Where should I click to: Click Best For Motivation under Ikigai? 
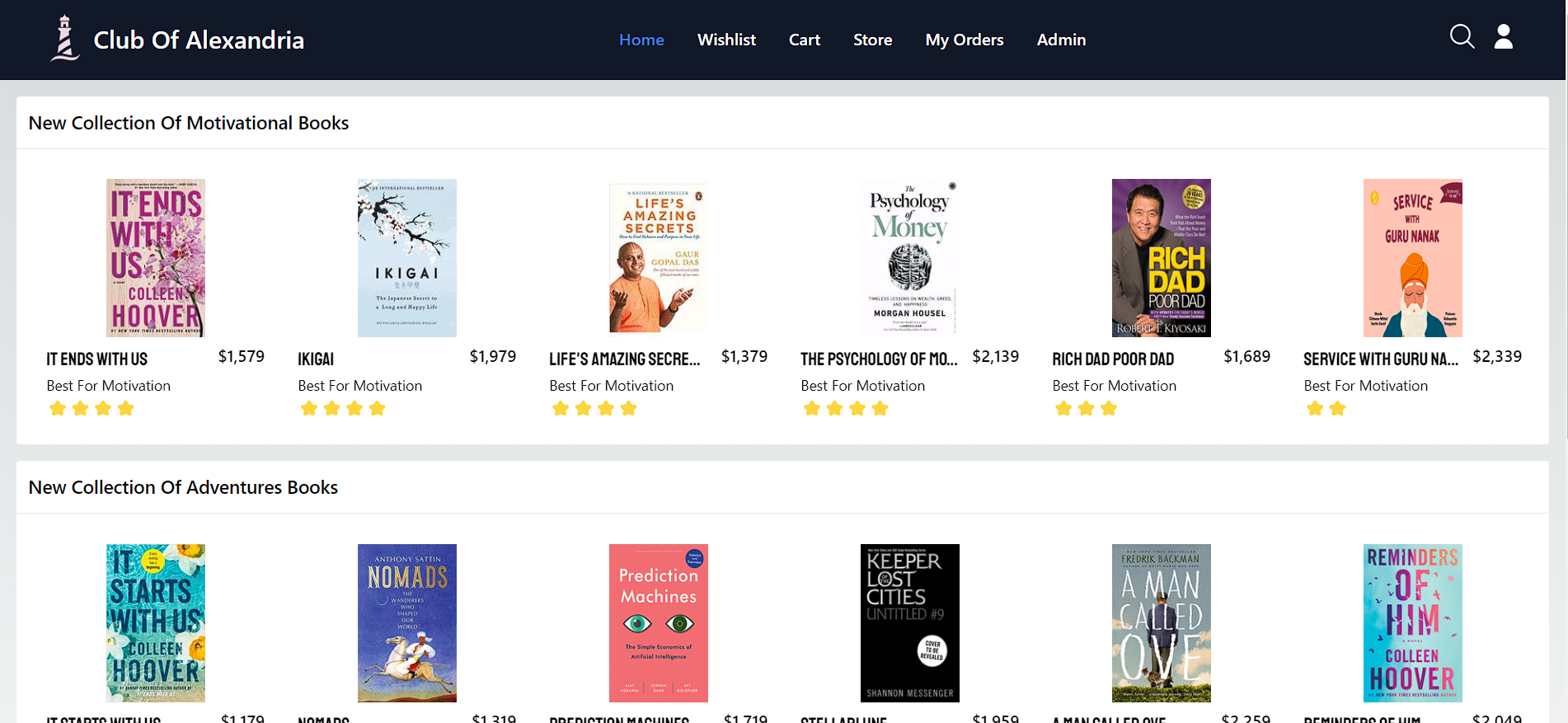pyautogui.click(x=360, y=386)
